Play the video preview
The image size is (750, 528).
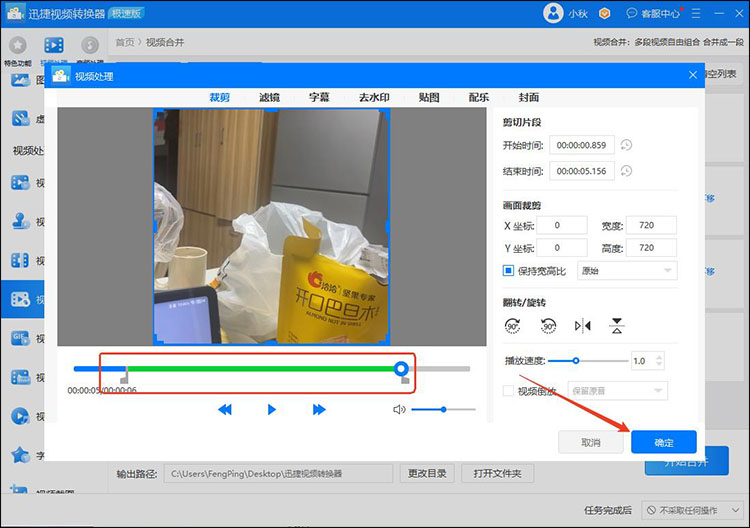point(271,409)
